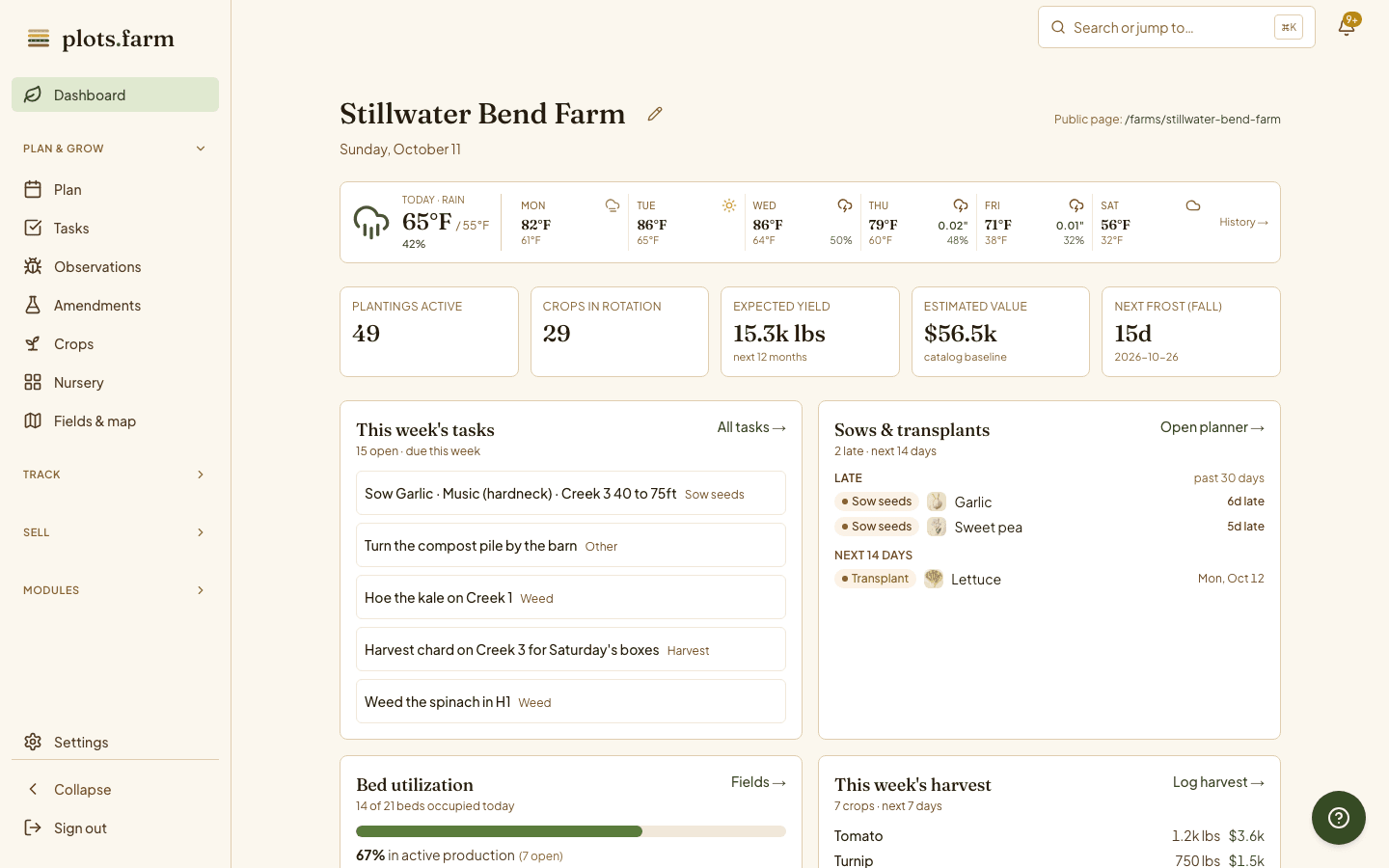This screenshot has width=1389, height=868.
Task: Go to Dashboard in the sidebar
Action: [115, 95]
